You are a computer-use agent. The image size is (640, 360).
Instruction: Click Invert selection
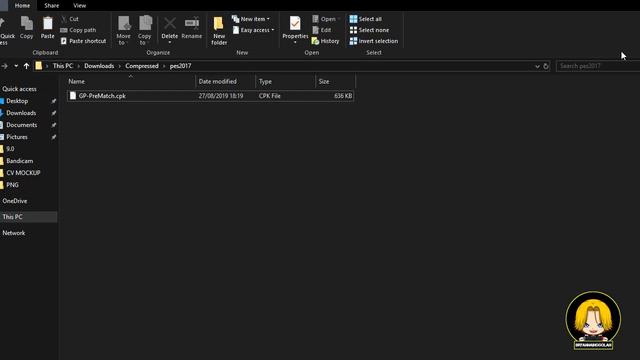pos(374,41)
